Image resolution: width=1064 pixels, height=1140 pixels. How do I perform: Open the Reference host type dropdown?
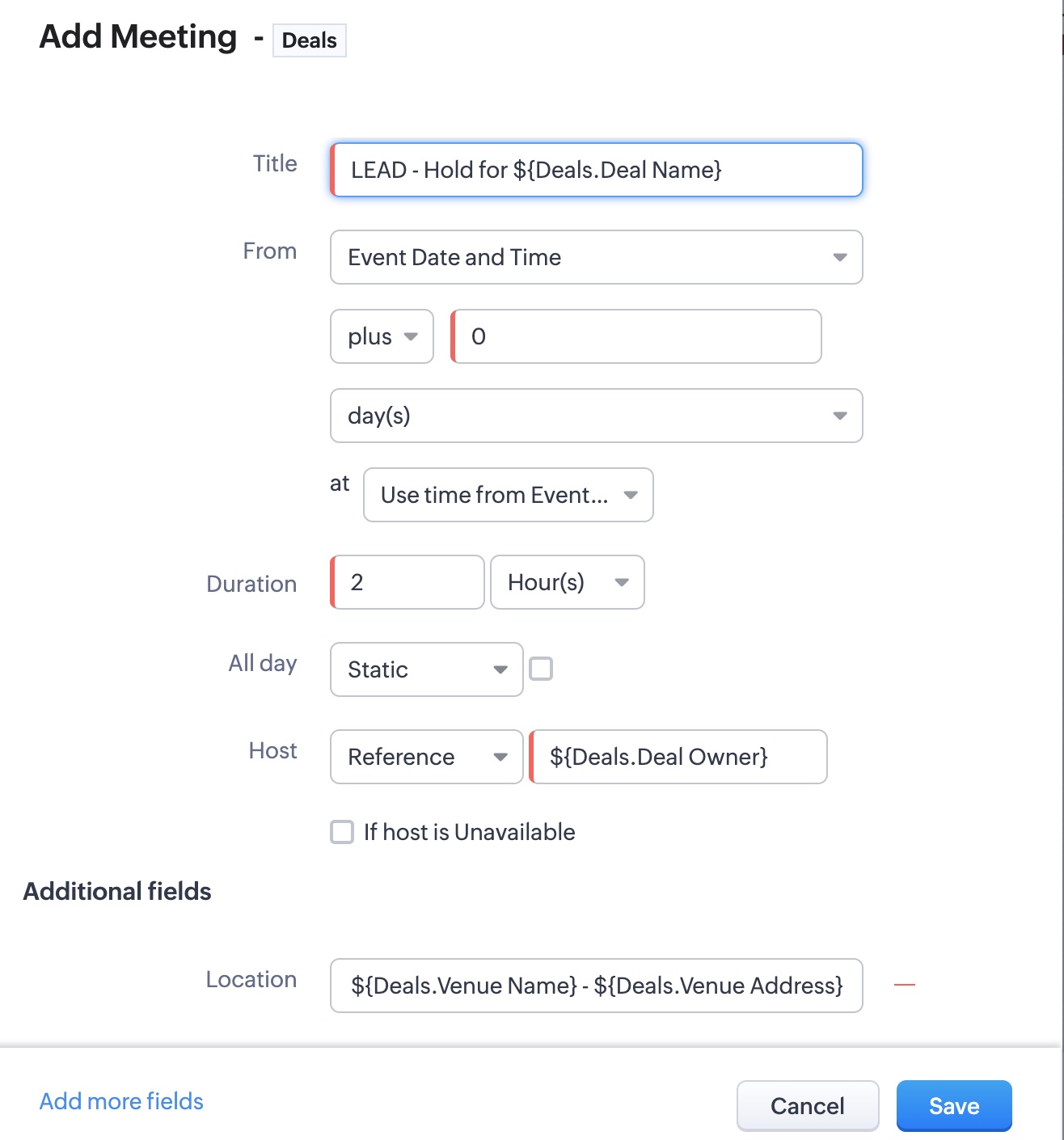click(x=426, y=757)
